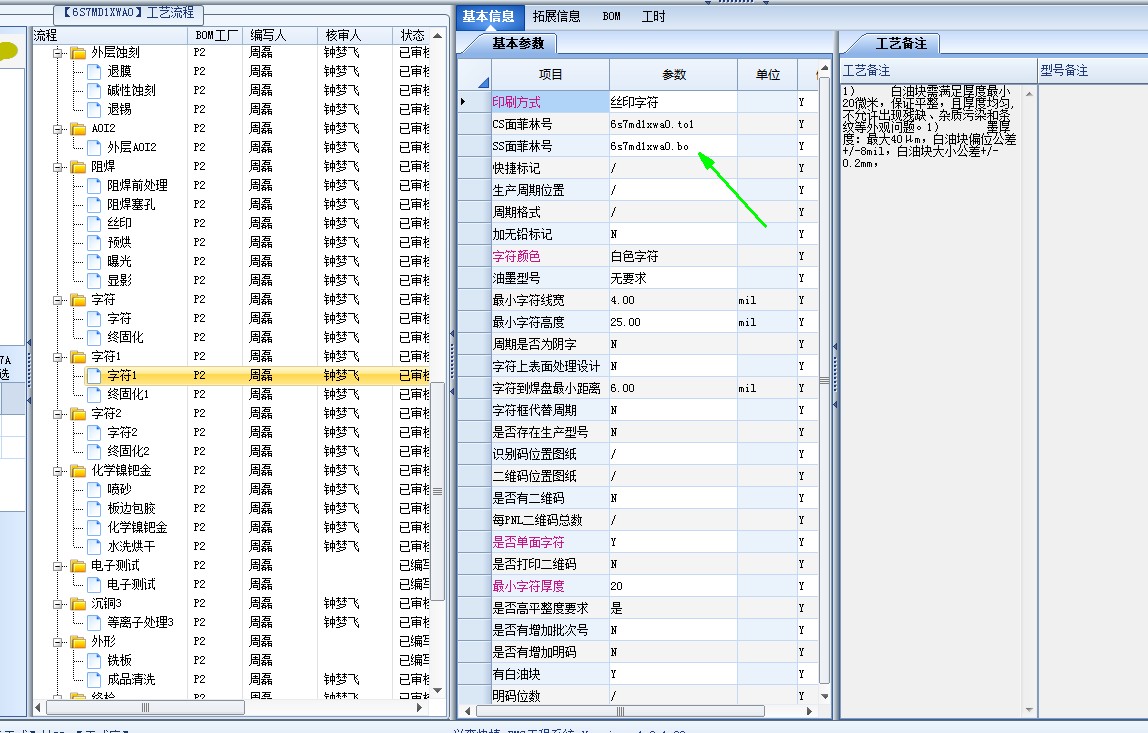Click the 板边包胶 document icon

[94, 509]
